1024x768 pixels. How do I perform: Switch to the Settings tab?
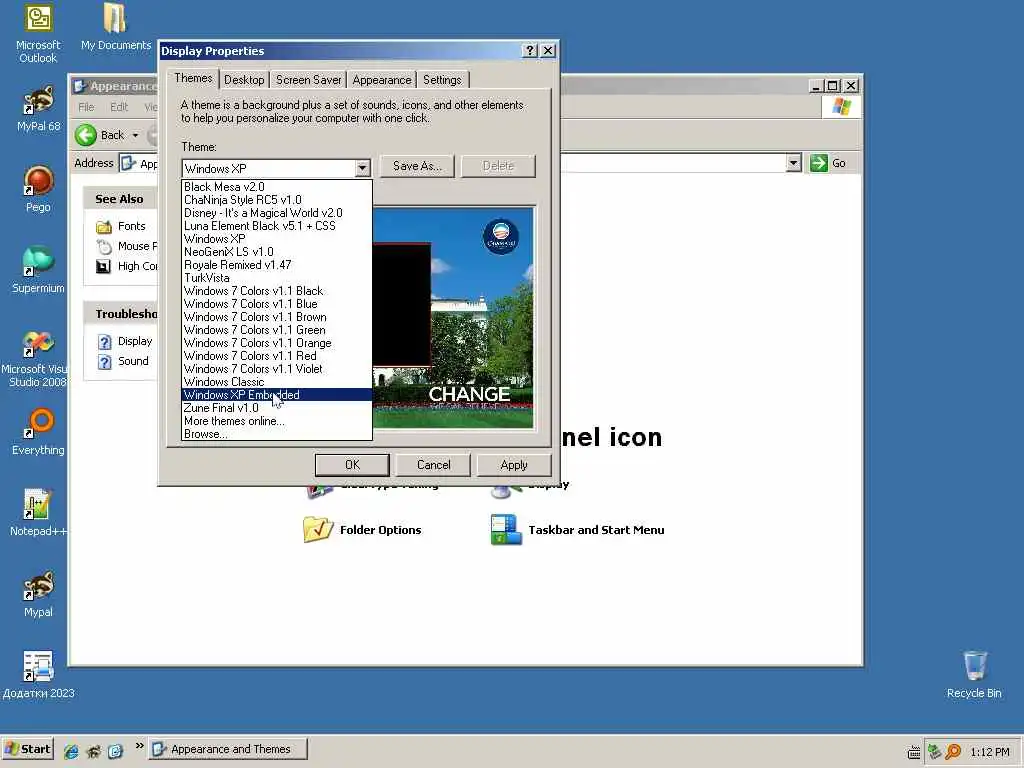point(442,80)
